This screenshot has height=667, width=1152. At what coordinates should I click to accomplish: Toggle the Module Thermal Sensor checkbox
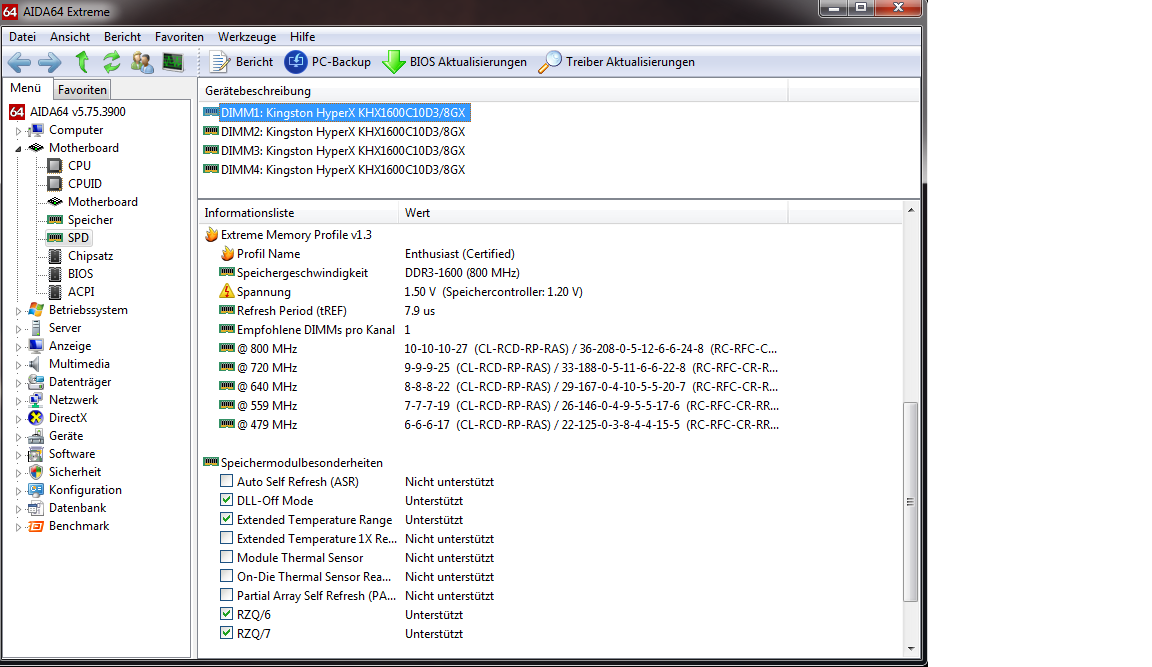tap(226, 558)
